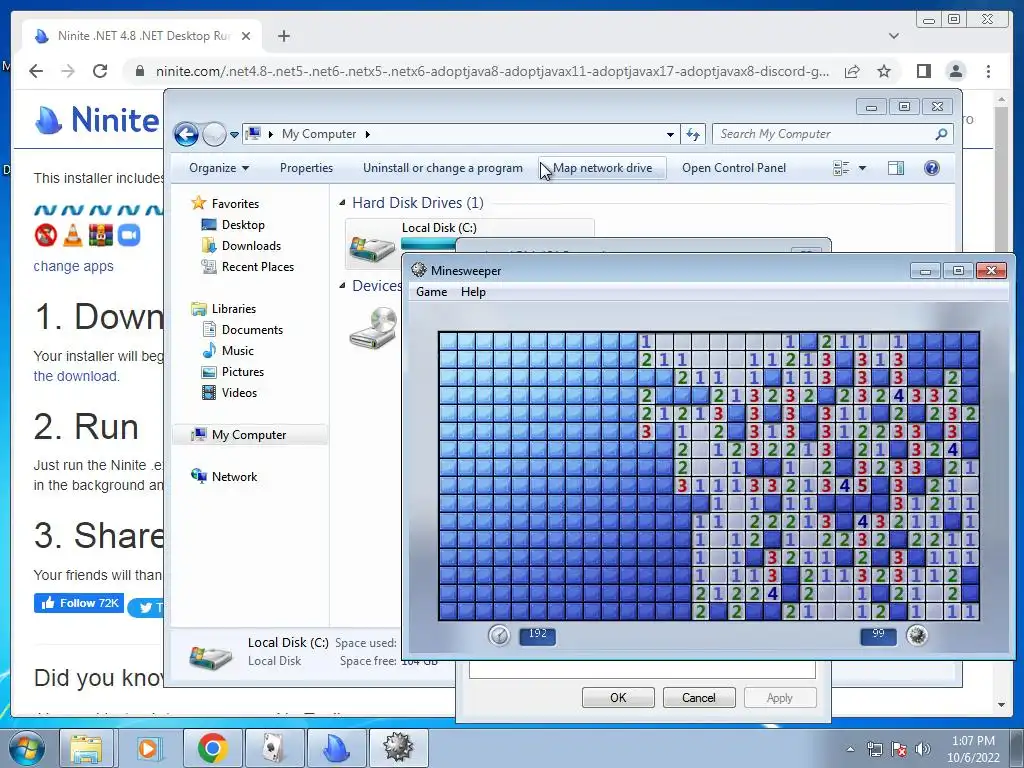Open Pictures library in sidebar
Image resolution: width=1024 pixels, height=768 pixels.
pyautogui.click(x=243, y=372)
